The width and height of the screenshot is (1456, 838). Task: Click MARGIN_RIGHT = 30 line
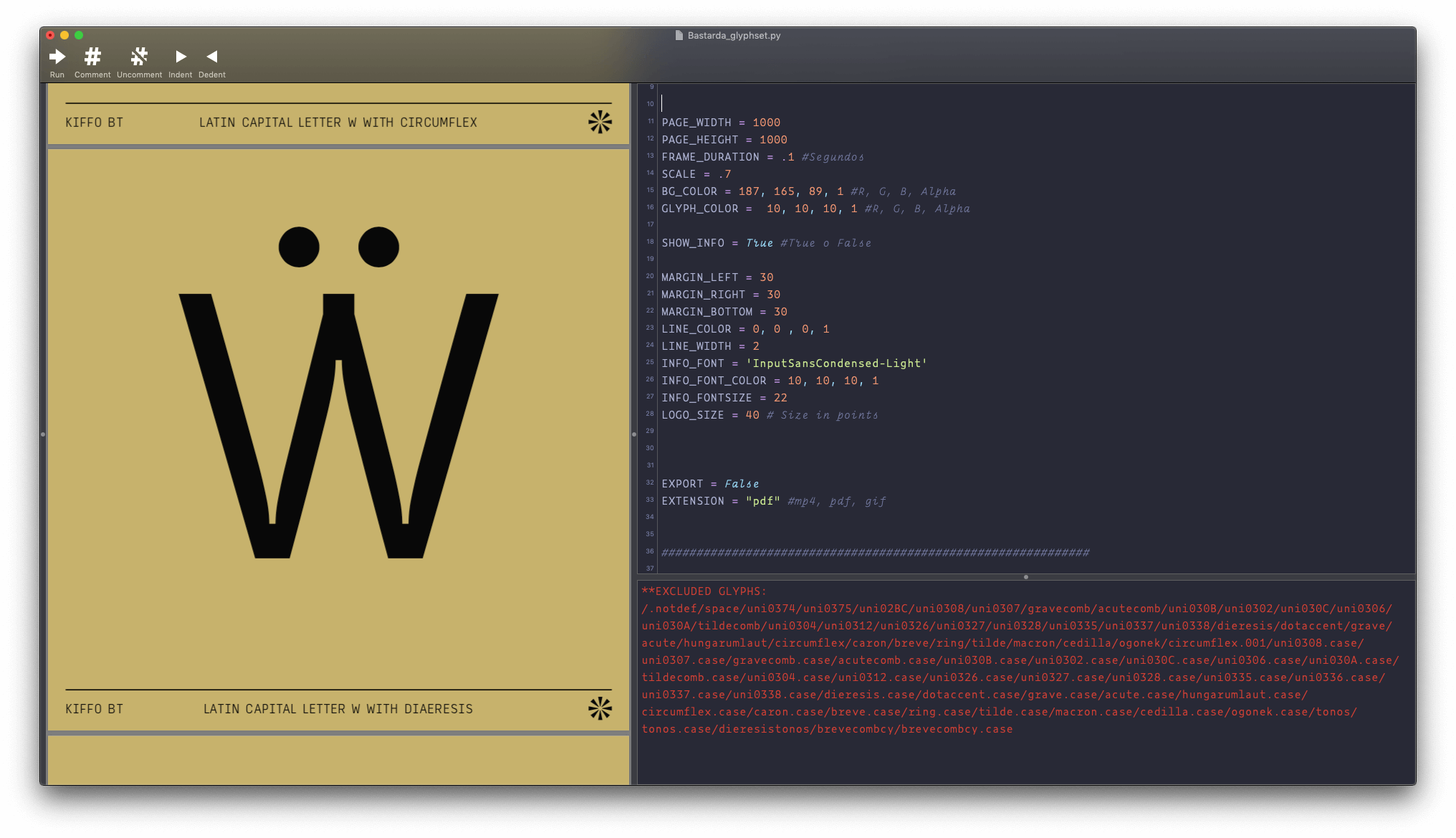click(x=721, y=295)
